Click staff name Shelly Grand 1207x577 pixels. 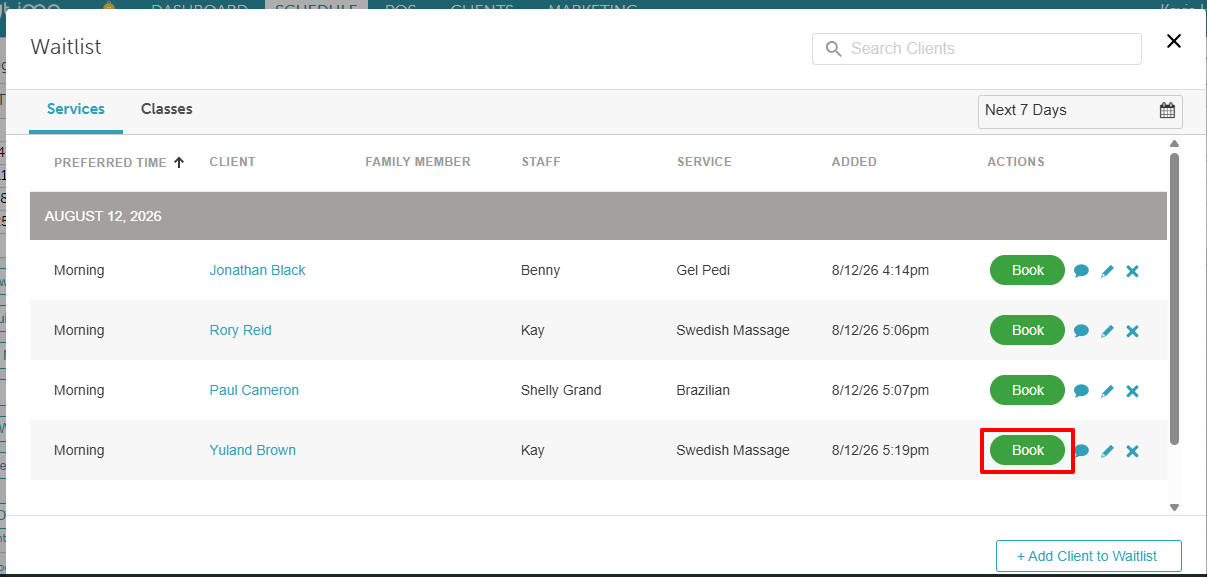[x=561, y=390]
